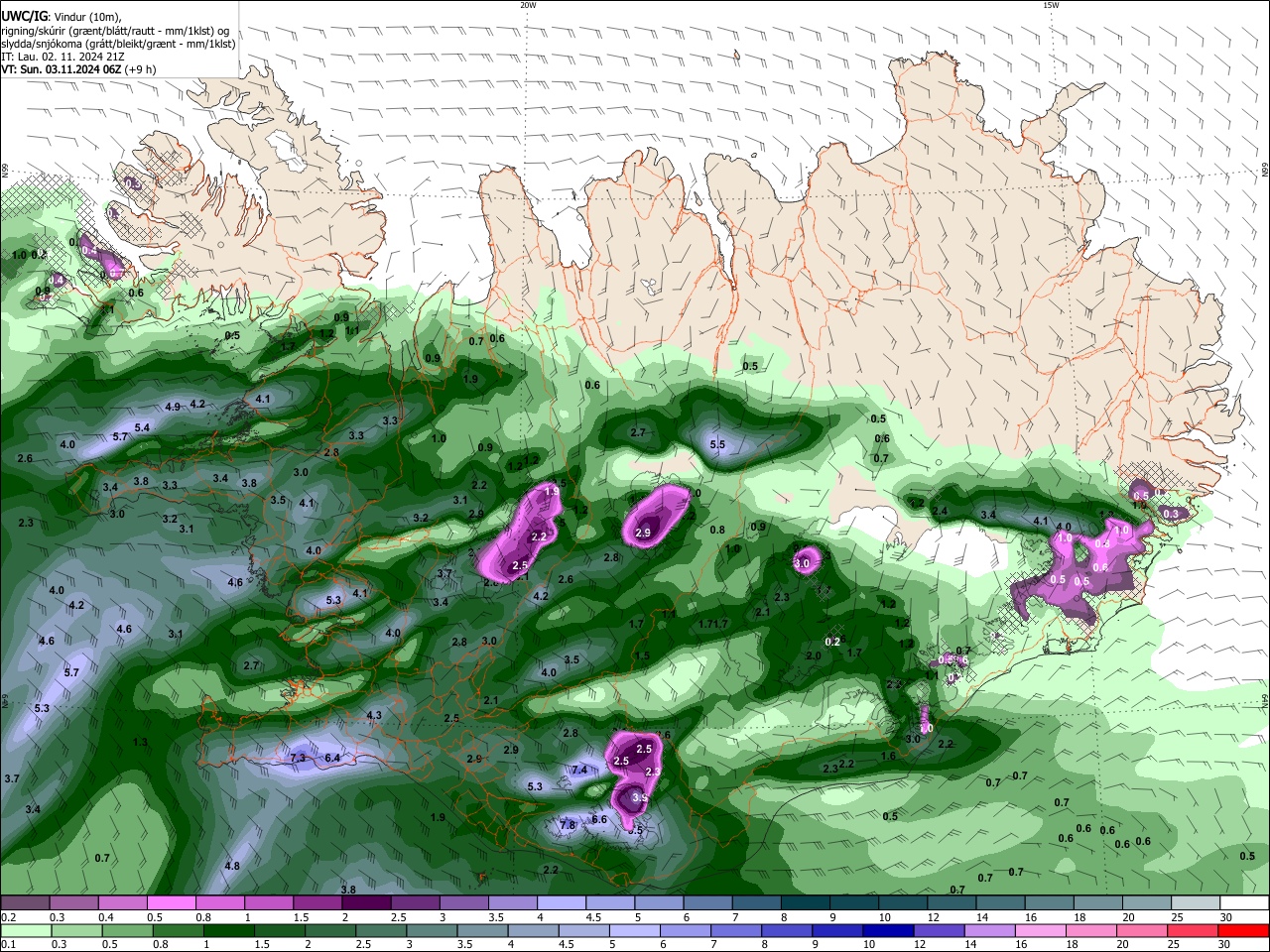1270x952 pixels.
Task: Pick the dark teal snow swatch labeled 9
Action: coord(854,903)
